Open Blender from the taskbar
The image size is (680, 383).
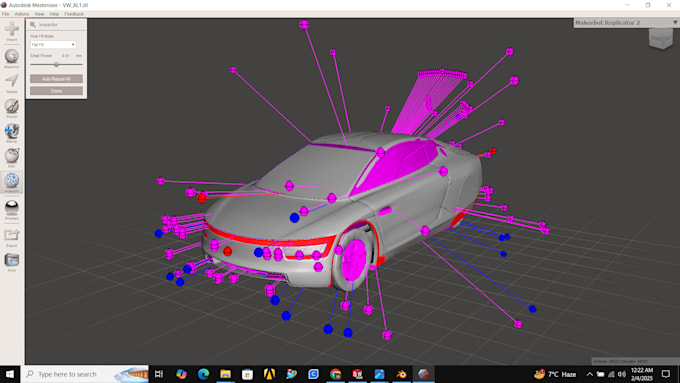pos(401,374)
